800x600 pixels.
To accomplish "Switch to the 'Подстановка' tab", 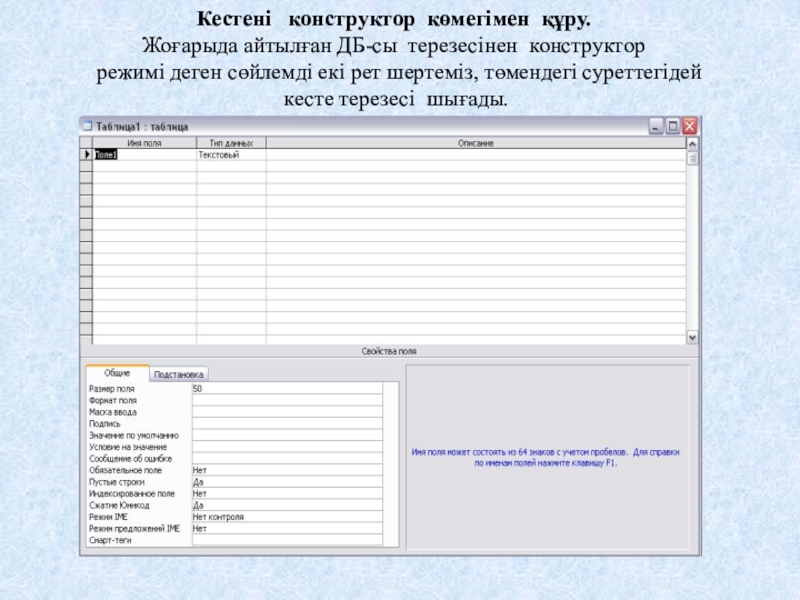I will (x=179, y=374).
